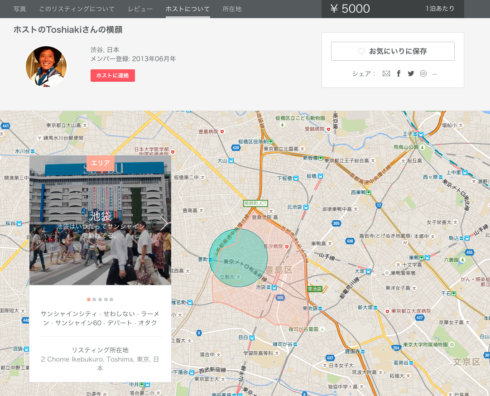This screenshot has height=396, width=490.
Task: Share listing on Facebook
Action: (x=398, y=74)
